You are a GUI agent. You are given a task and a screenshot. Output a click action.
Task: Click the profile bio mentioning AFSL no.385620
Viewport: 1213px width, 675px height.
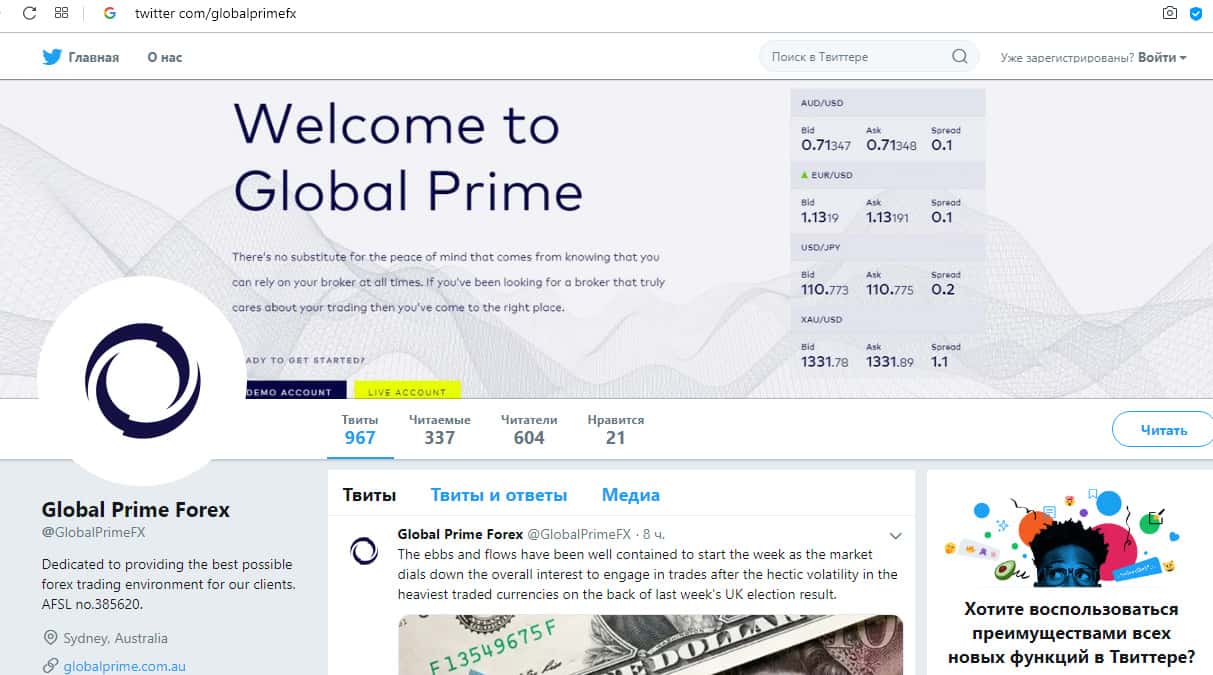[x=168, y=583]
